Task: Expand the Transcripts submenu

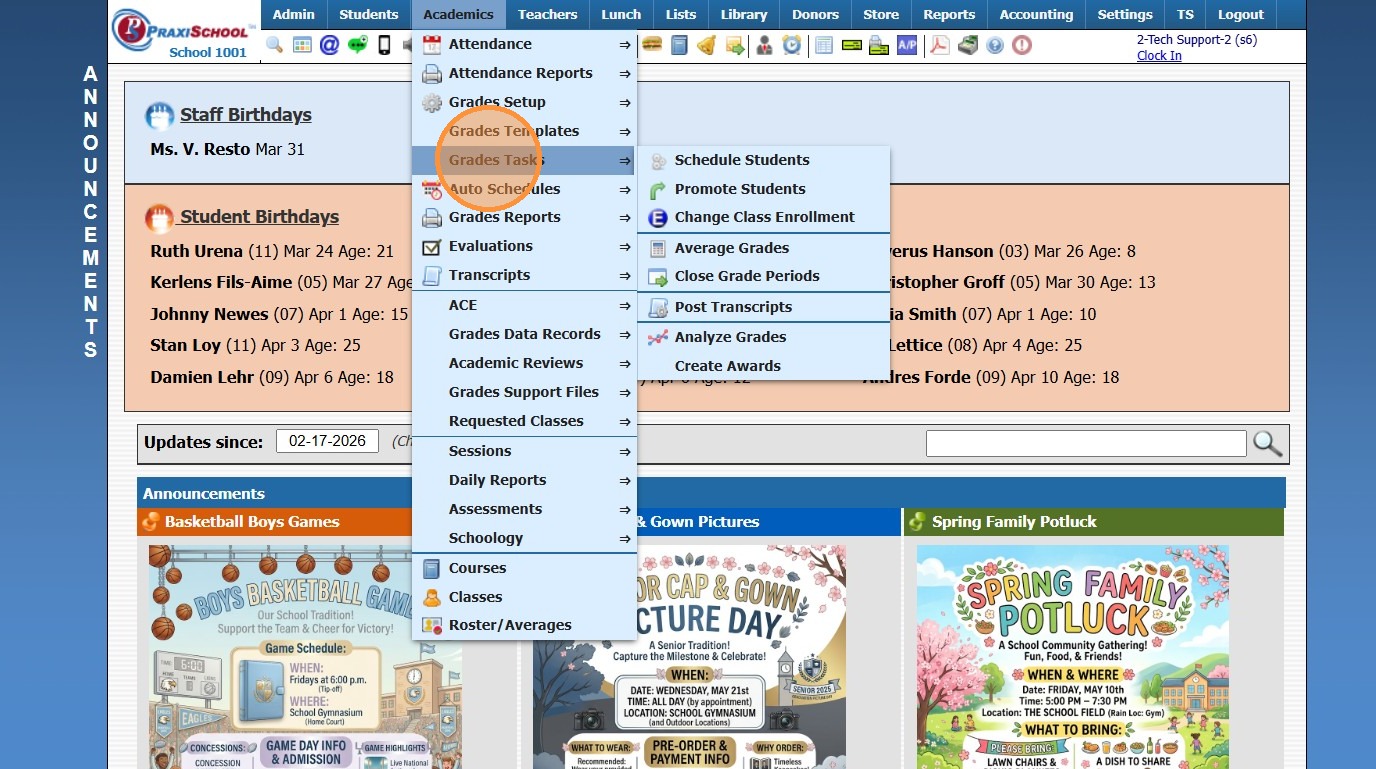Action: 524,275
